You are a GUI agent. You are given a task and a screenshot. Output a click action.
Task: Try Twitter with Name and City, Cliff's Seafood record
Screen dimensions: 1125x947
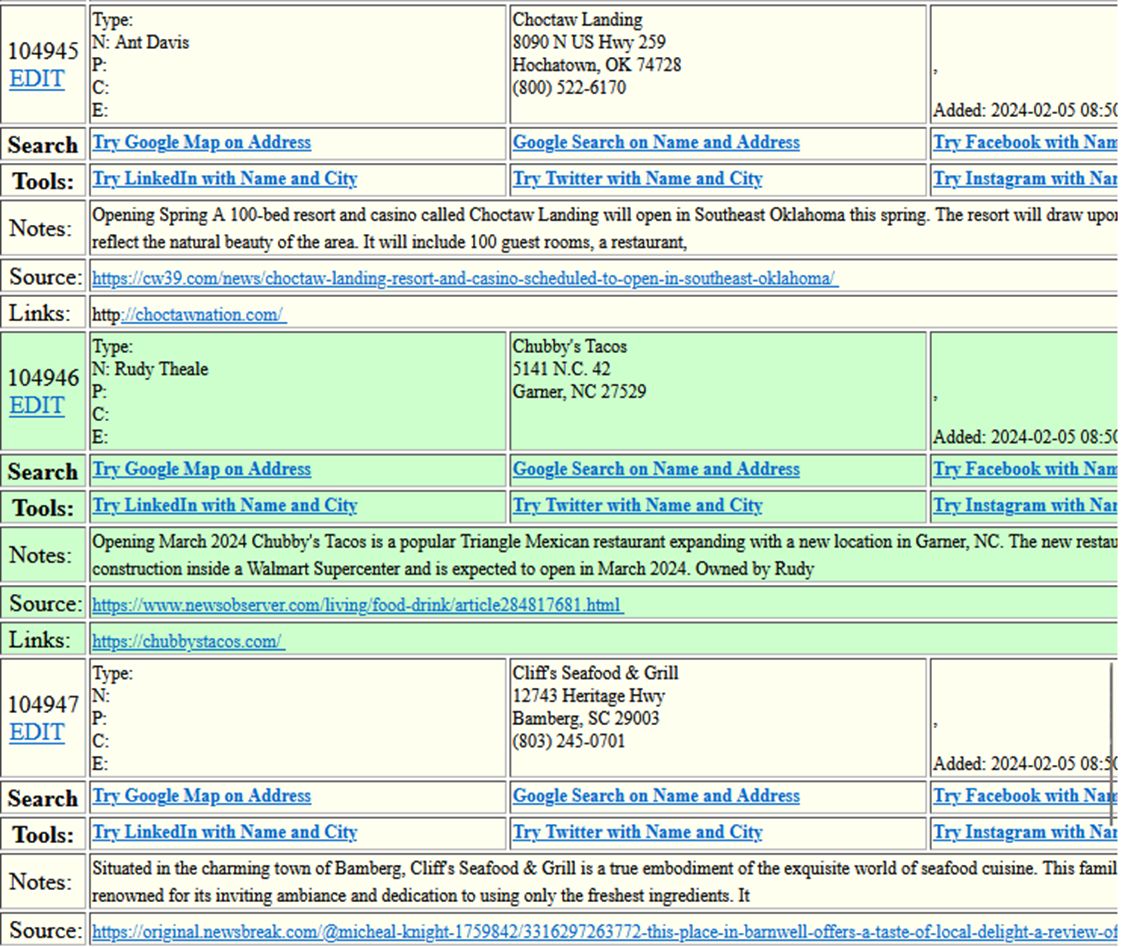637,832
